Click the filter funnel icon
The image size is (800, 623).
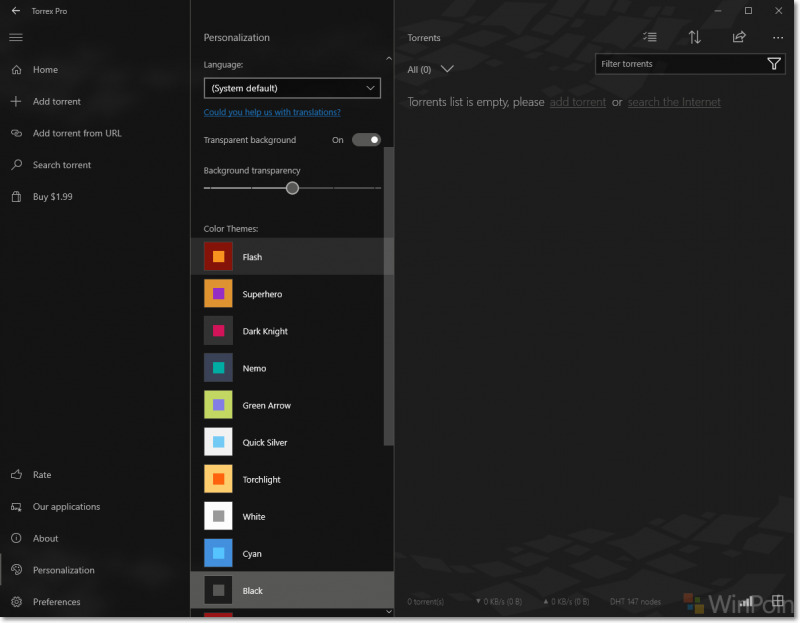coord(774,64)
